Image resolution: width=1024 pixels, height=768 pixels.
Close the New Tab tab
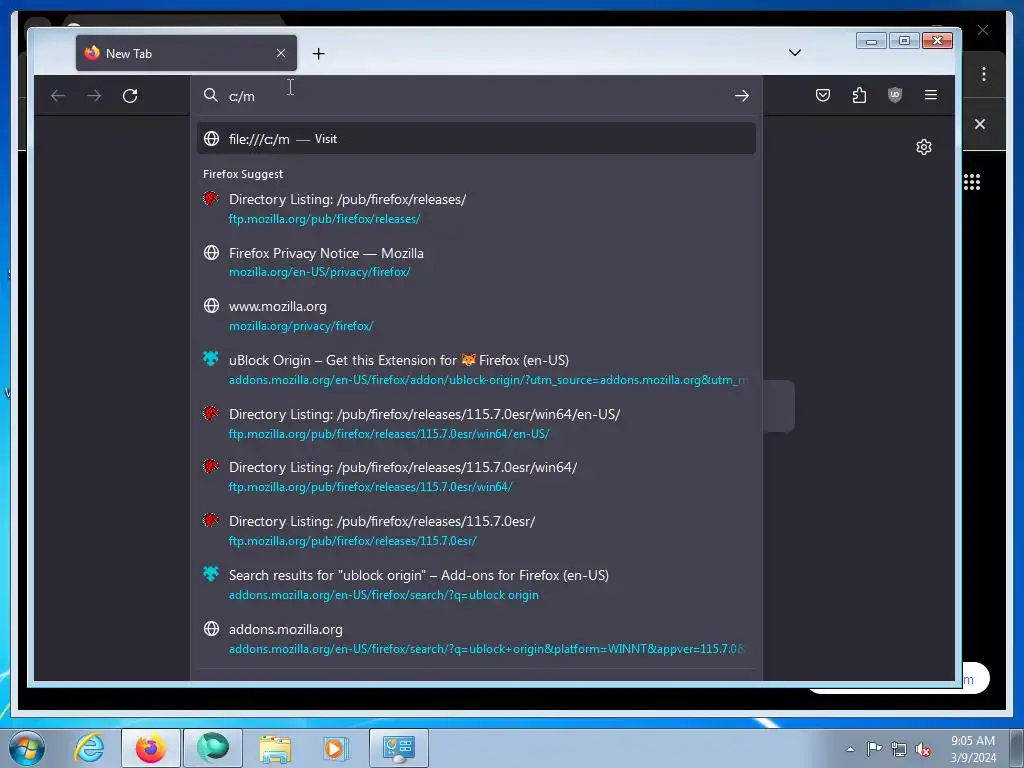281,54
